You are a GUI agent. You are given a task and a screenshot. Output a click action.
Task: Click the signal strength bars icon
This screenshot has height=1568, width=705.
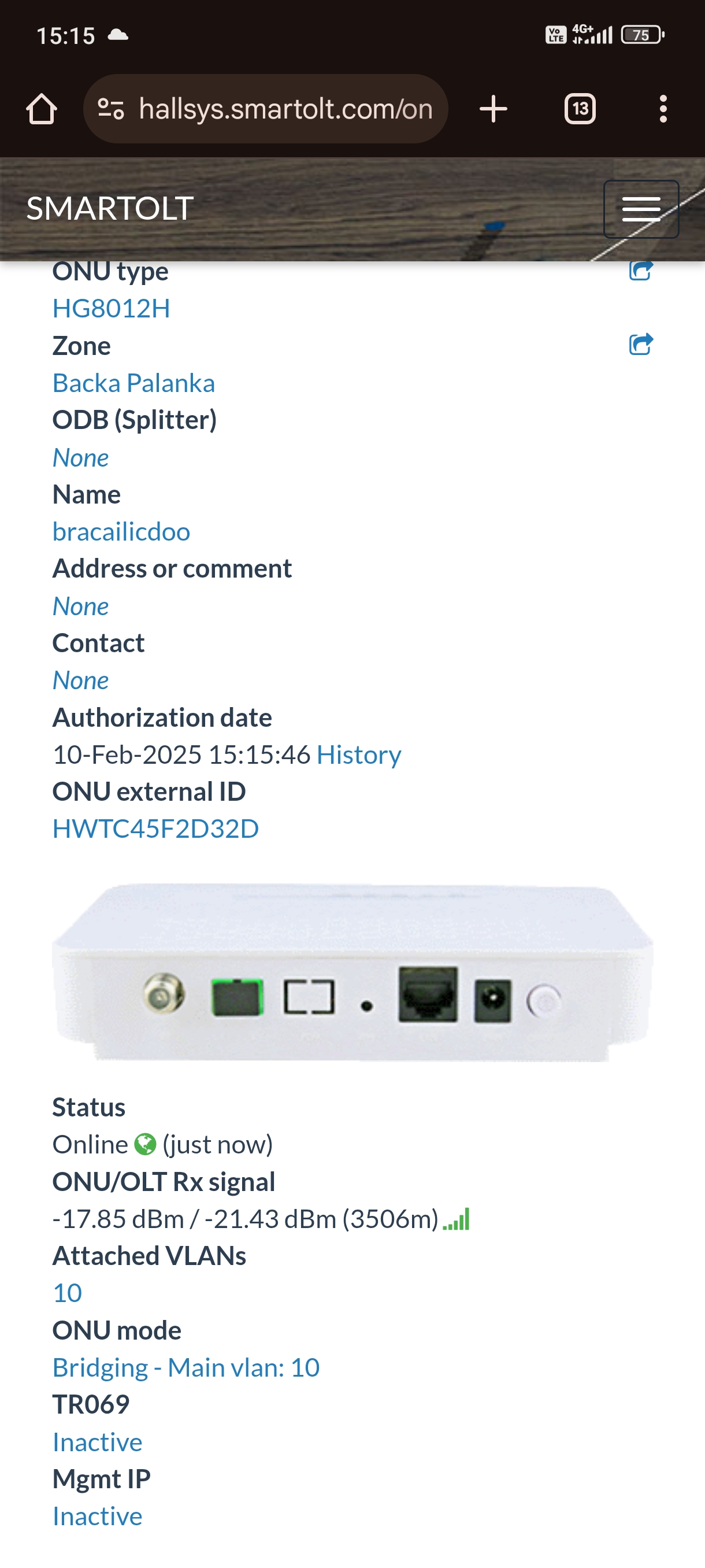tap(456, 1219)
